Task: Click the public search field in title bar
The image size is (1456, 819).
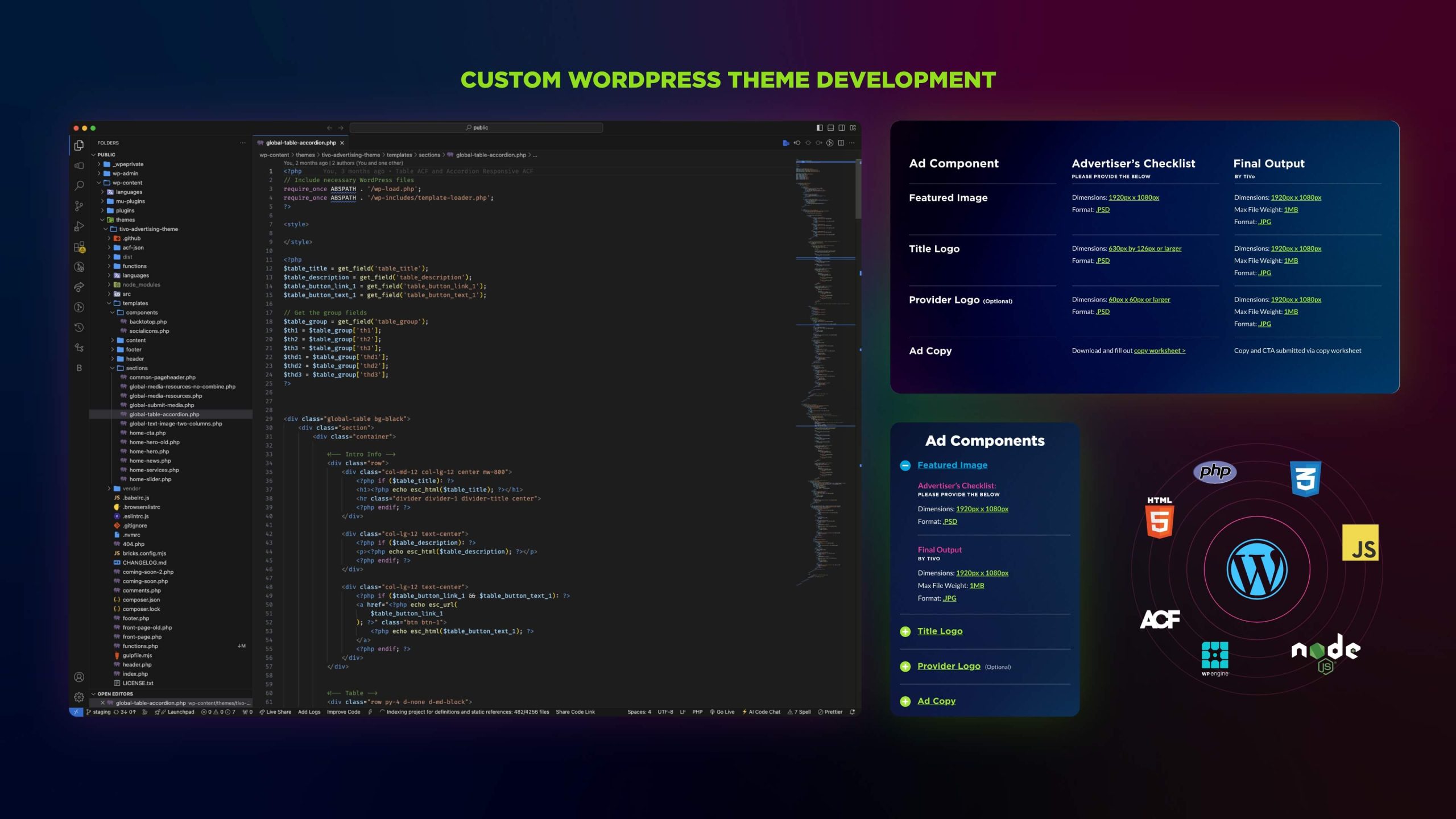Action: coord(477,127)
